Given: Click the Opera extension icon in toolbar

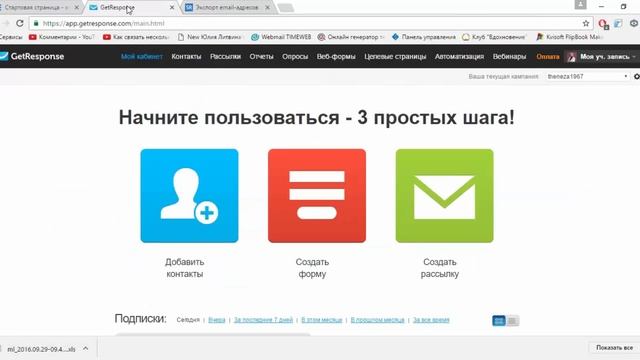Looking at the screenshot, I should [x=603, y=24].
